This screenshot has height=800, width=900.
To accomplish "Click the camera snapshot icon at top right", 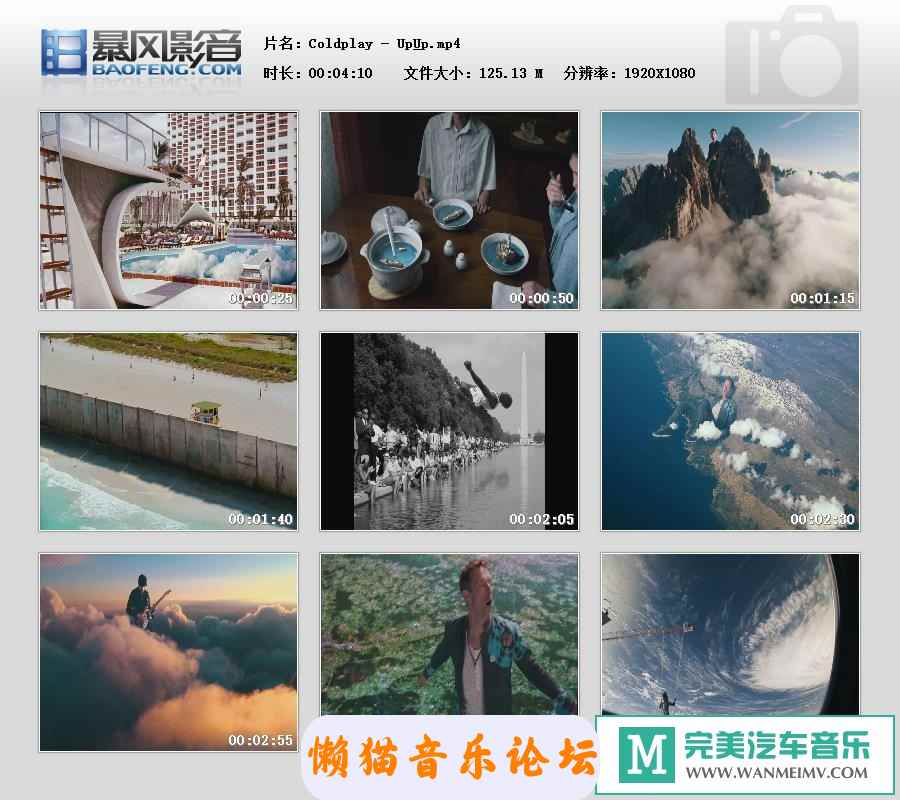I will tap(792, 57).
